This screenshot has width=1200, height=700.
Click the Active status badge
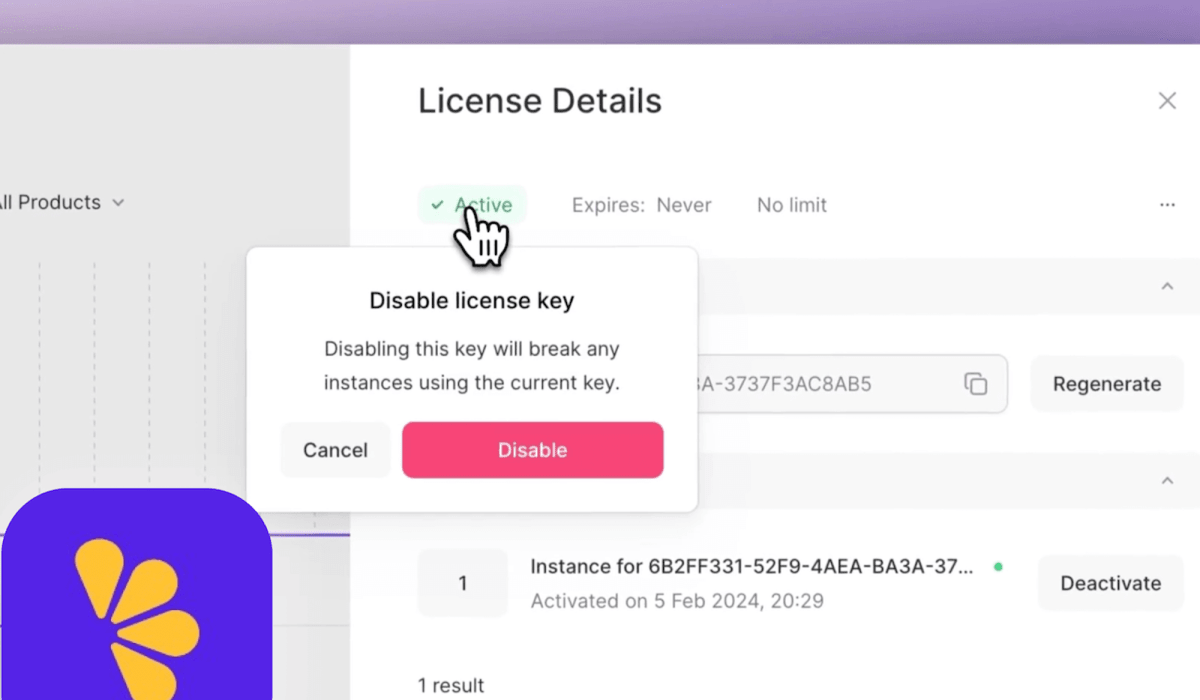(x=472, y=205)
